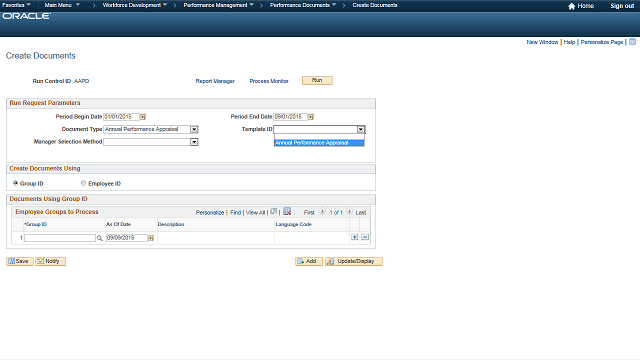
Task: Open Performance Management breadcrumb menu
Action: click(218, 5)
